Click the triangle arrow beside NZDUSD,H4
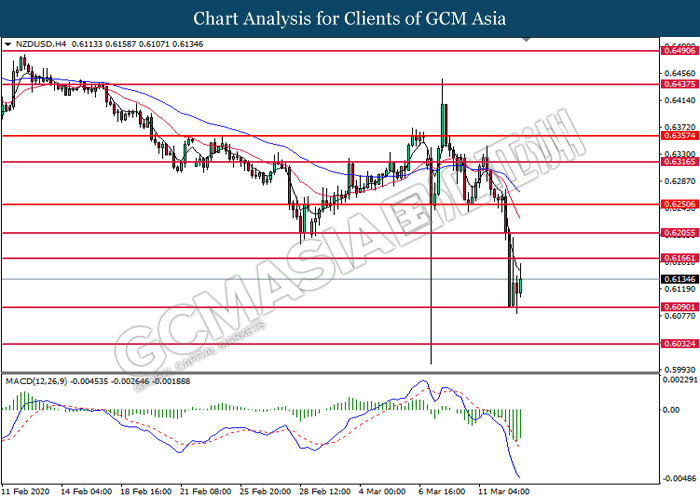 [x=8, y=45]
